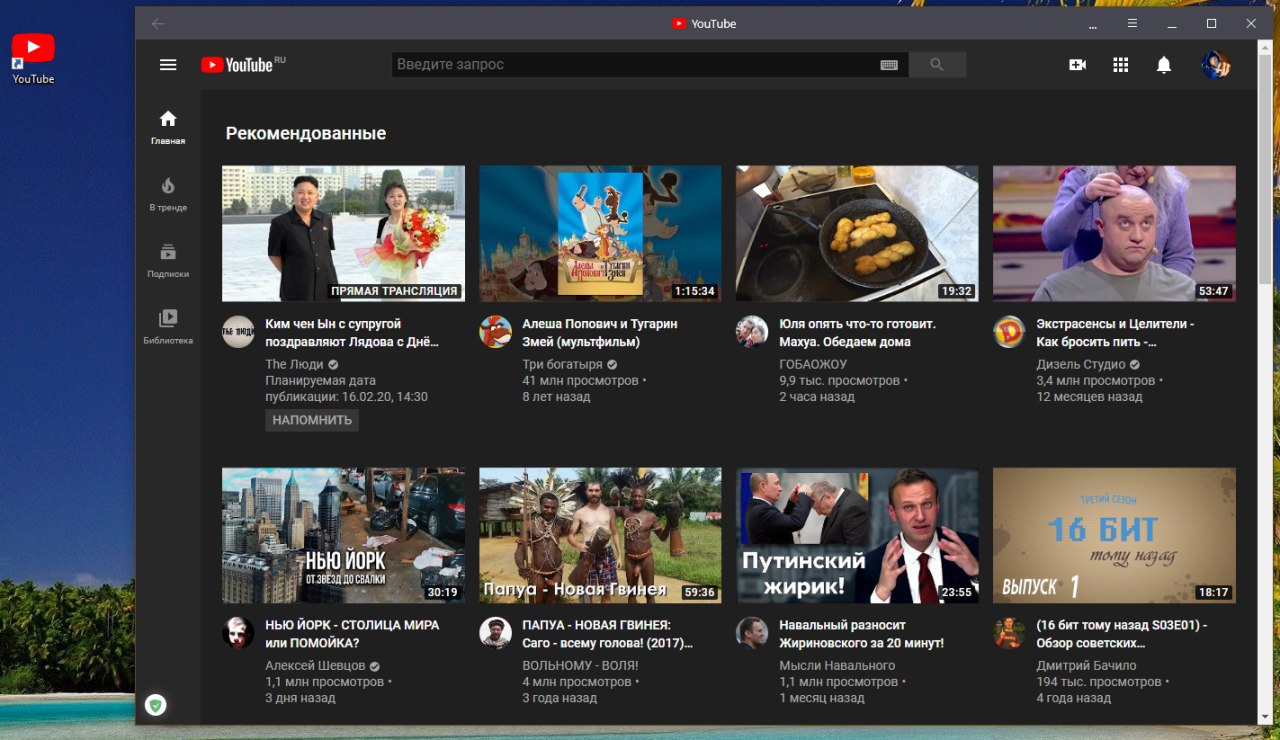
Task: Open В тренде trending section
Action: (168, 193)
